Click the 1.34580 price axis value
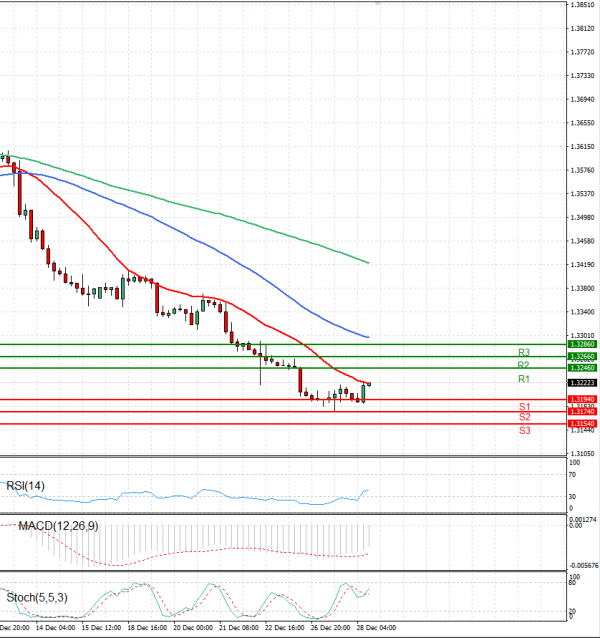The image size is (600, 638). 583,241
